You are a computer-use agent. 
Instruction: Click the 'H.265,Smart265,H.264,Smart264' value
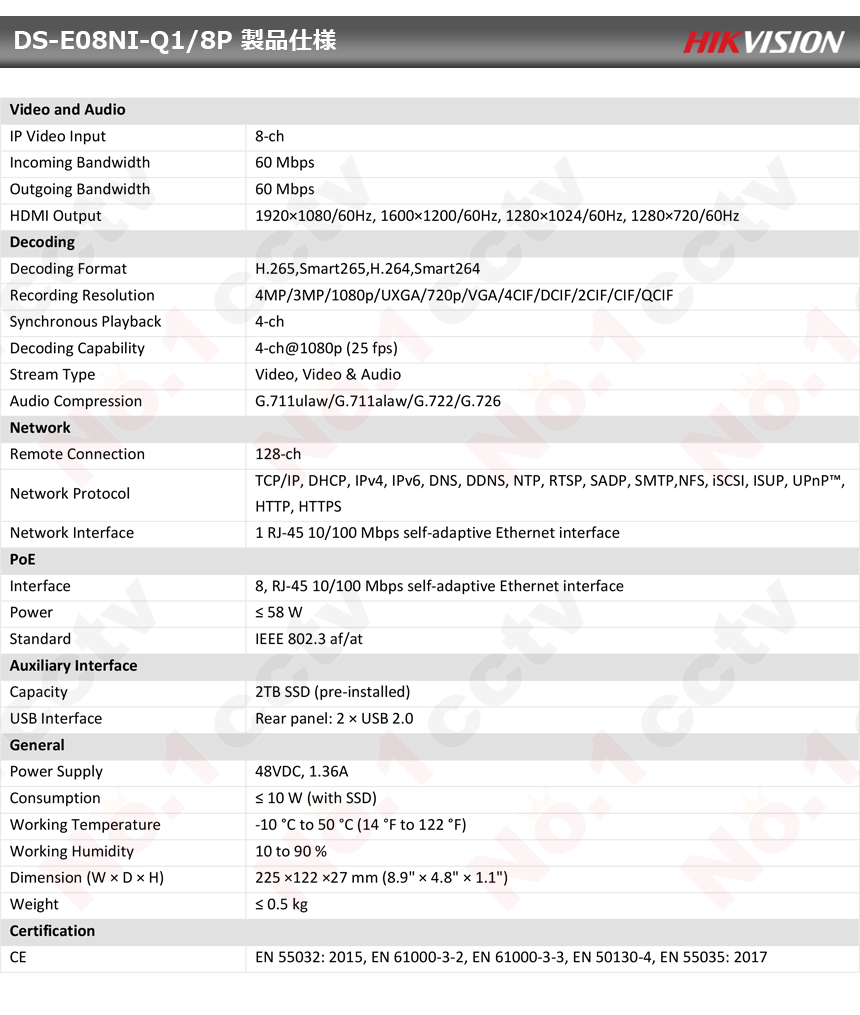tap(368, 269)
